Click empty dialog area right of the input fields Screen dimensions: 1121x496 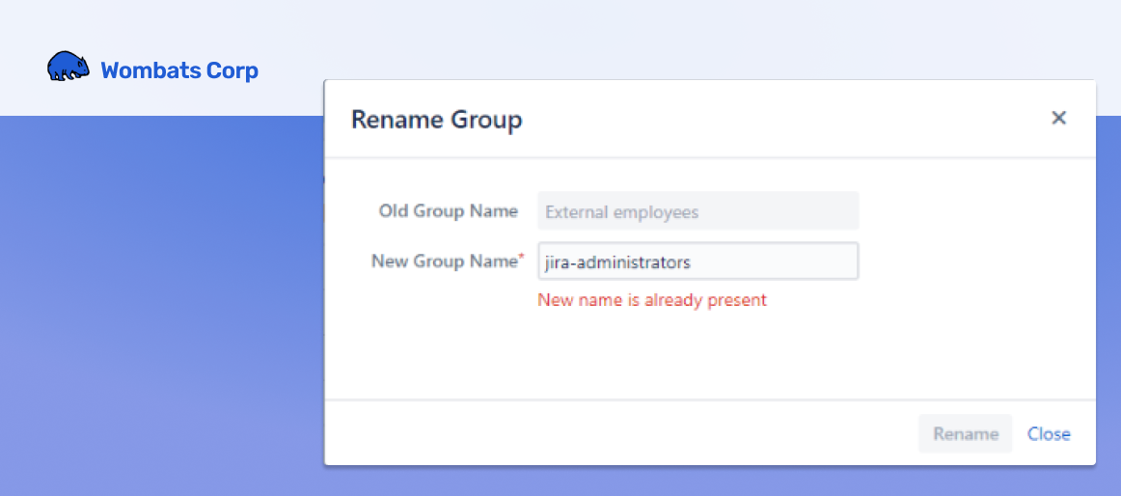point(970,240)
